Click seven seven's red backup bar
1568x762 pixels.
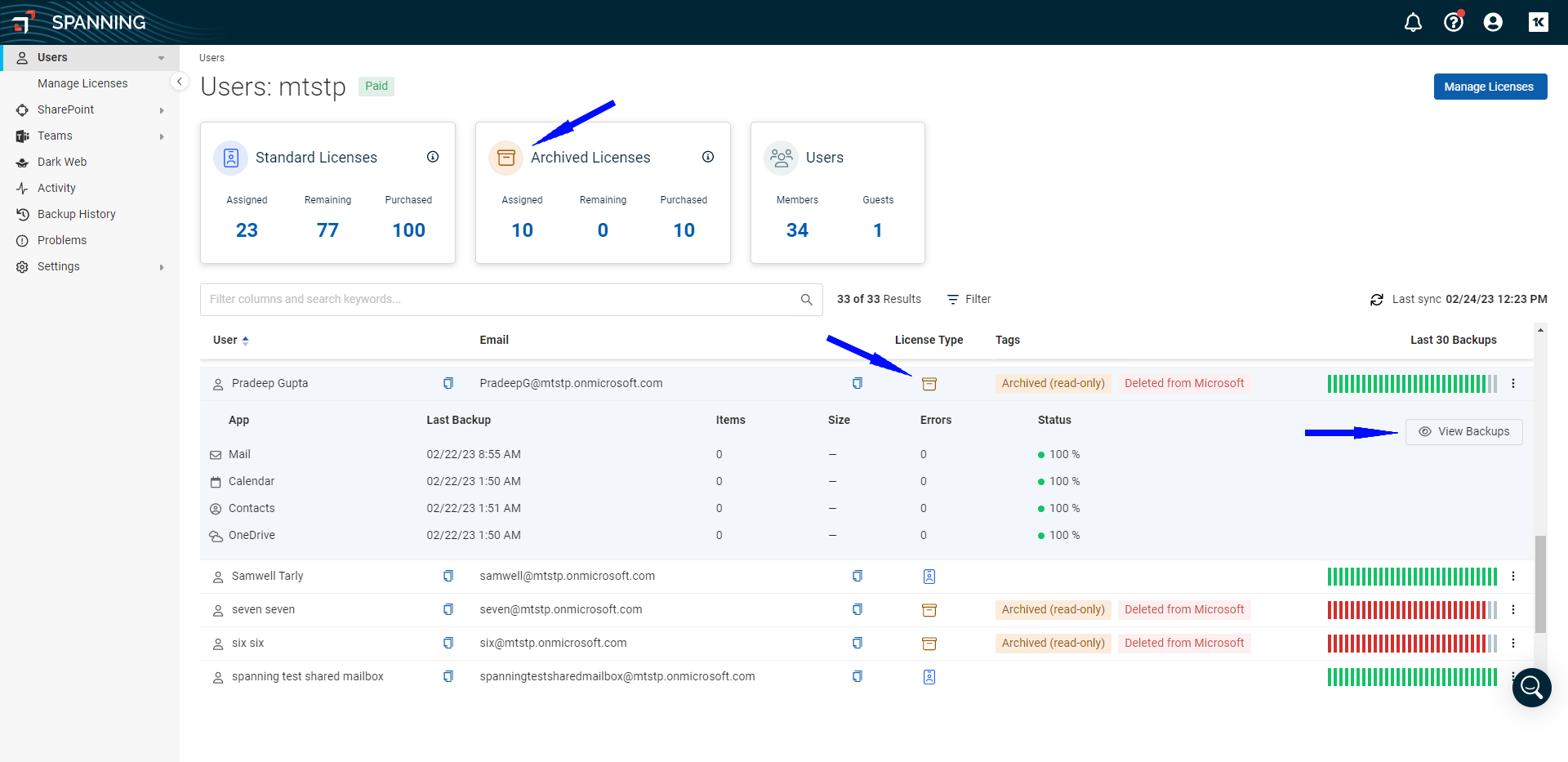1412,610
